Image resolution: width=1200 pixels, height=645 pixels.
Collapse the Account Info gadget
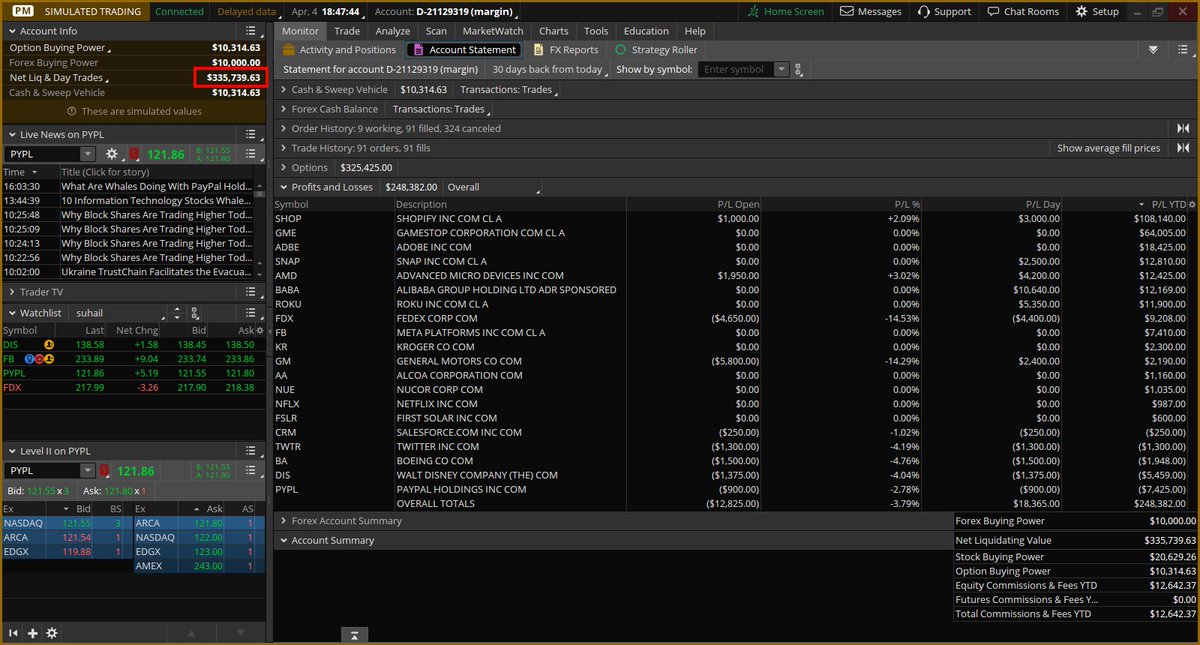pos(11,32)
